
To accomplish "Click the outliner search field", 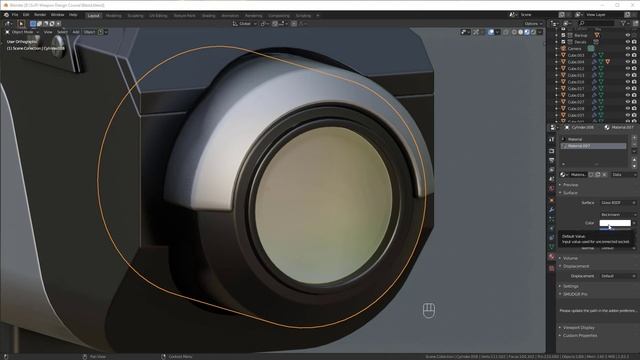I will [x=596, y=24].
